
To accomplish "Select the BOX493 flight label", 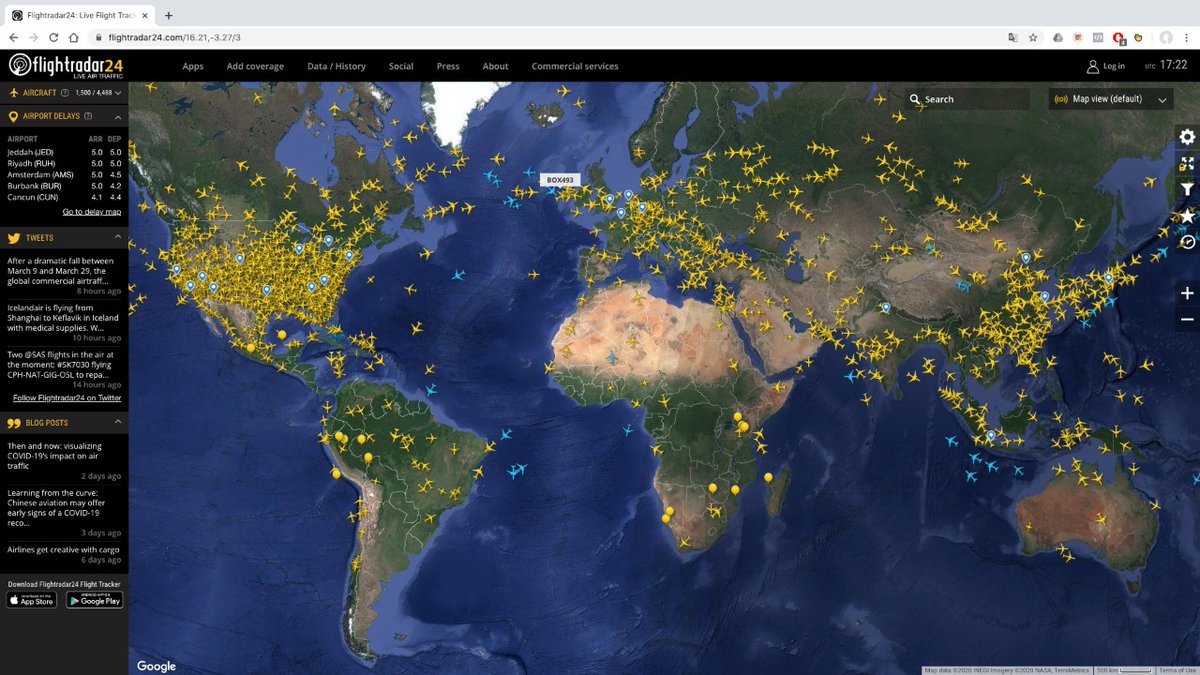I will coord(560,180).
